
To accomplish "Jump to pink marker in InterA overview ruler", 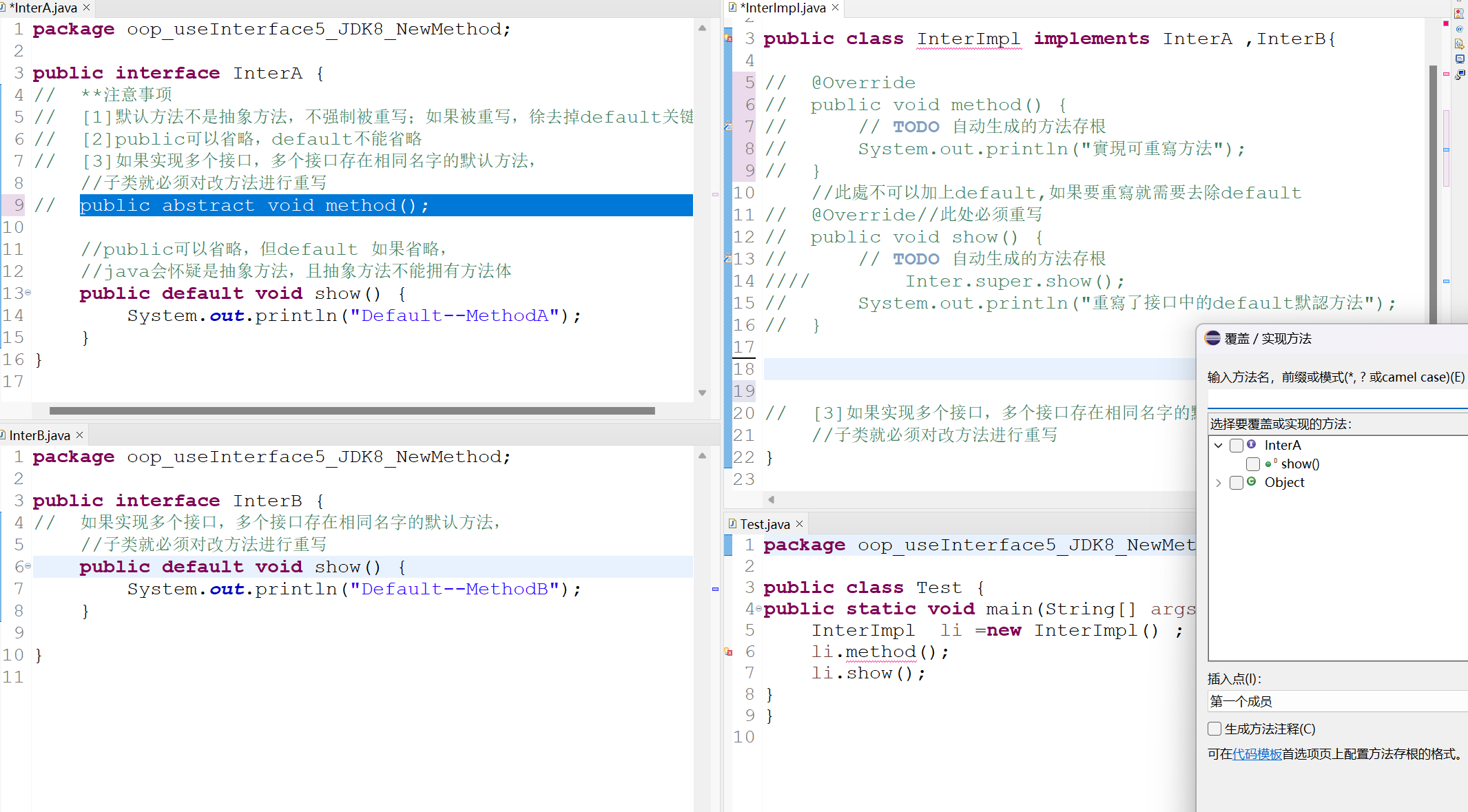I will (715, 195).
